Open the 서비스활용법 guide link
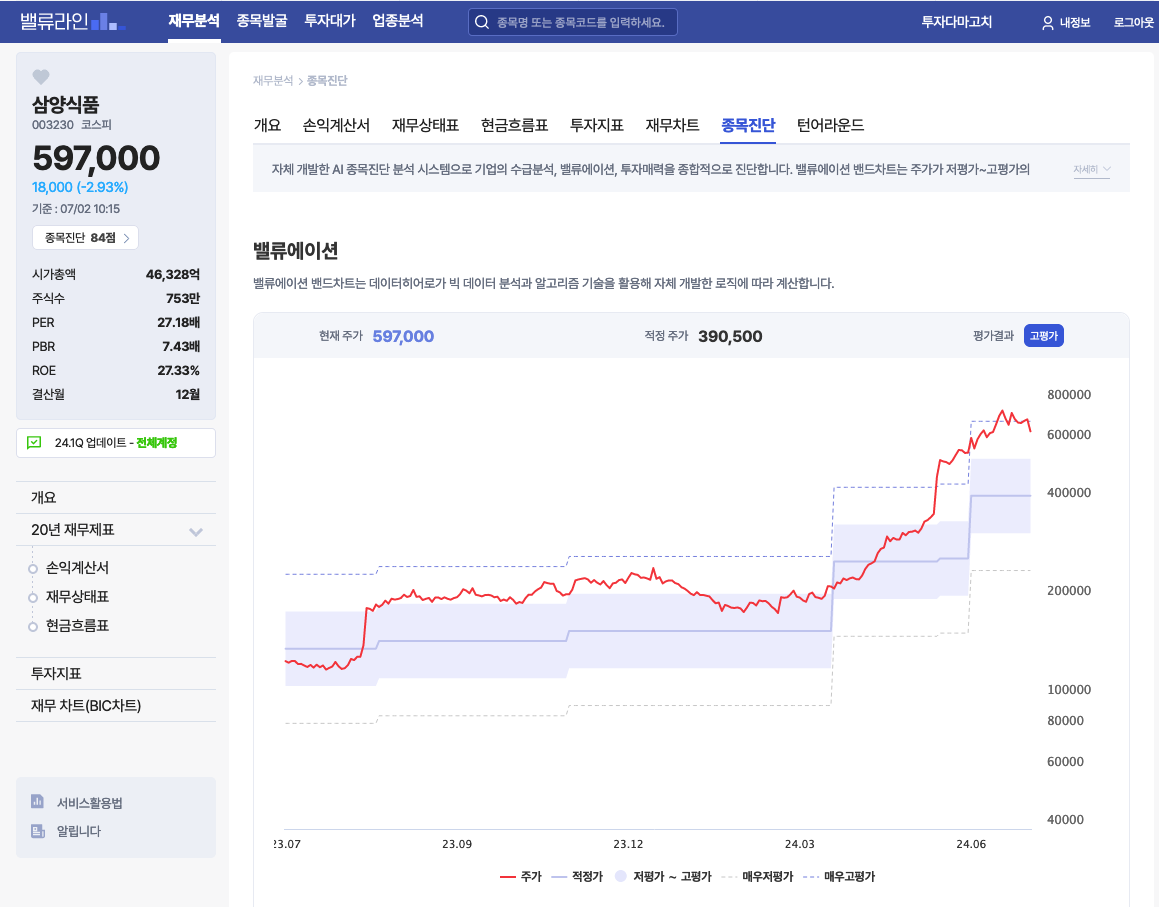The image size is (1159, 907). 89,803
